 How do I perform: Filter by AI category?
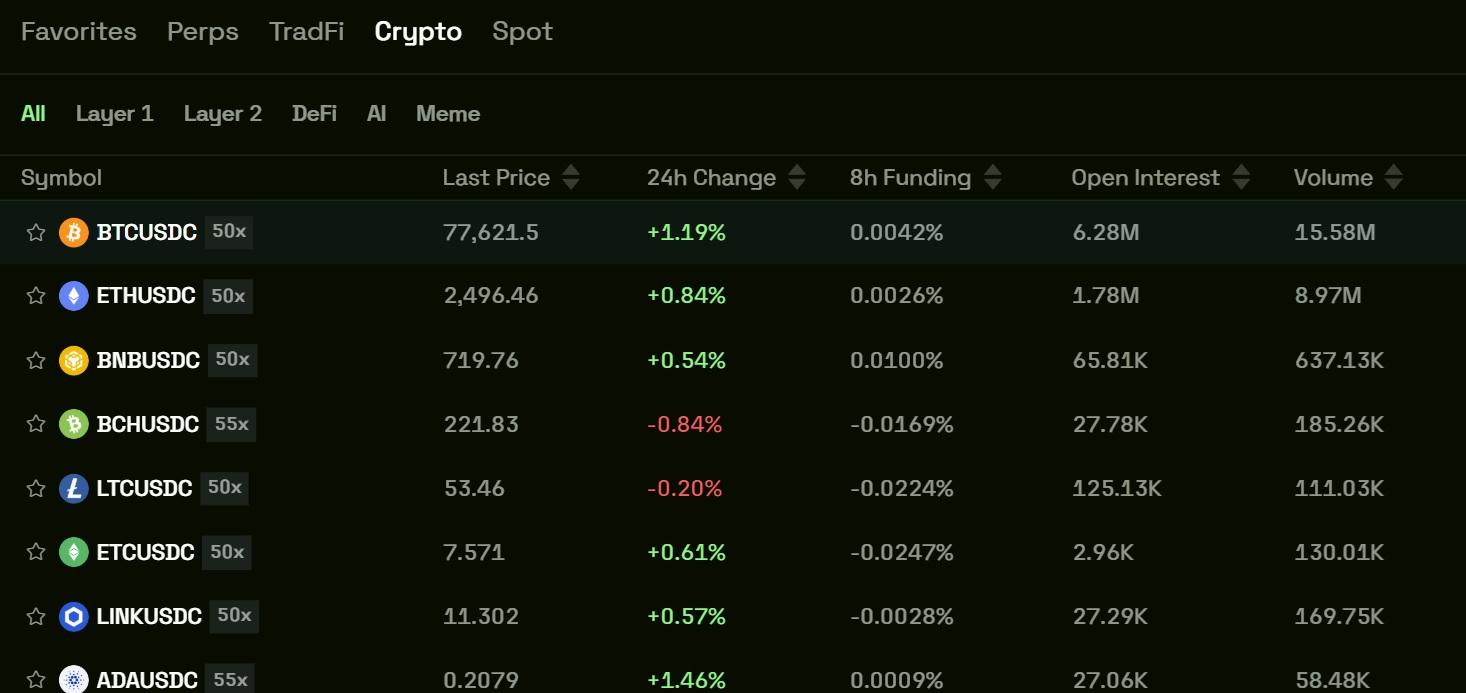click(x=376, y=114)
